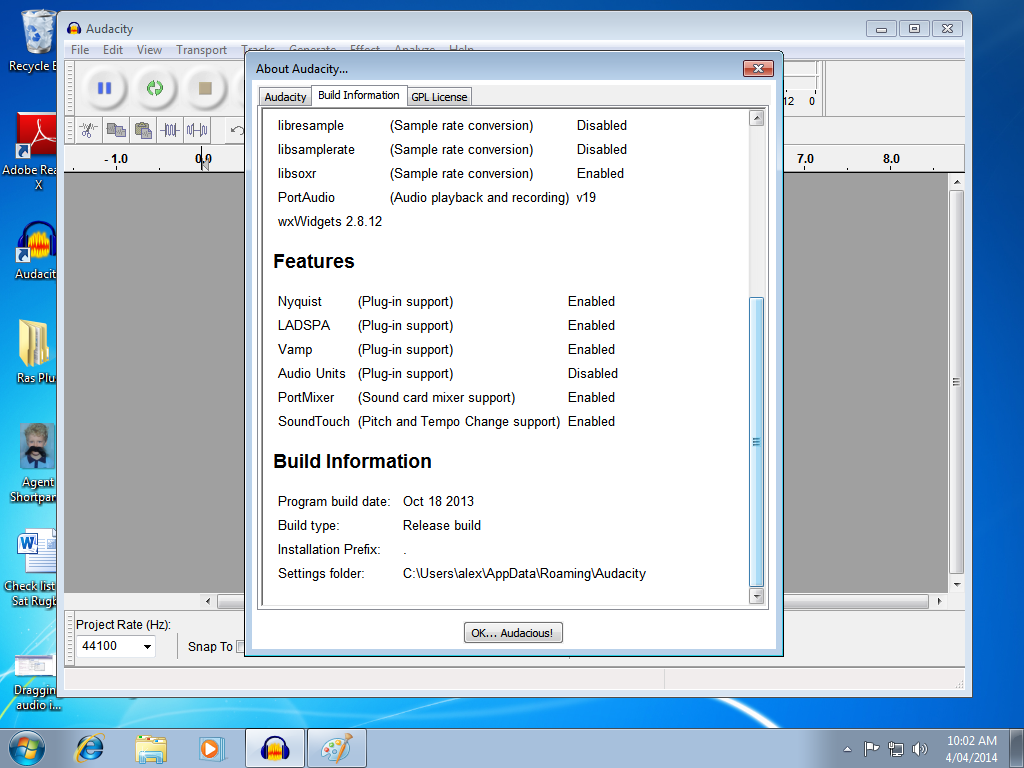Click the Pause button in the Audacity window
The width and height of the screenshot is (1024, 768).
coord(104,88)
